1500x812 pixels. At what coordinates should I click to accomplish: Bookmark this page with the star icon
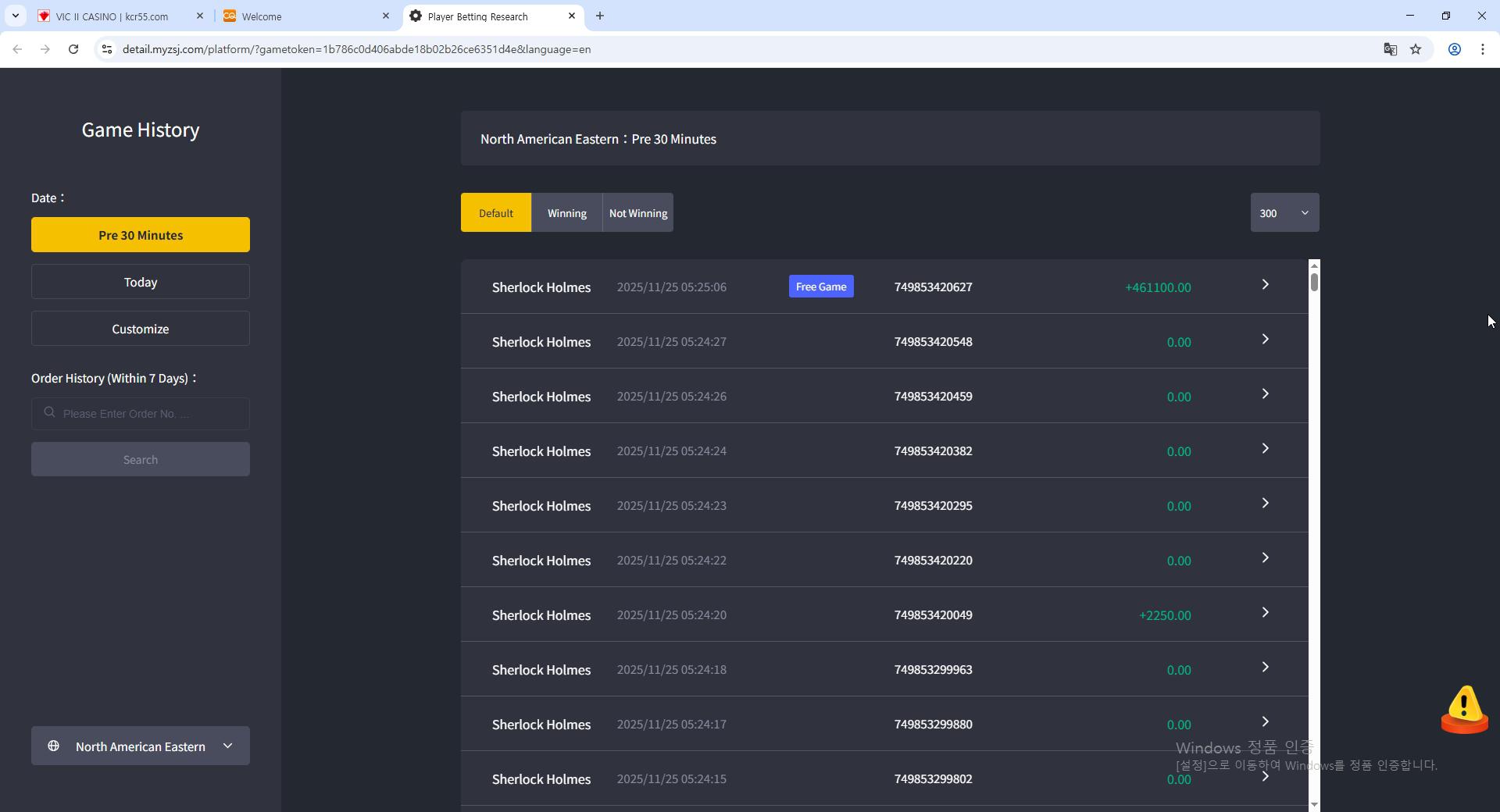pyautogui.click(x=1416, y=49)
